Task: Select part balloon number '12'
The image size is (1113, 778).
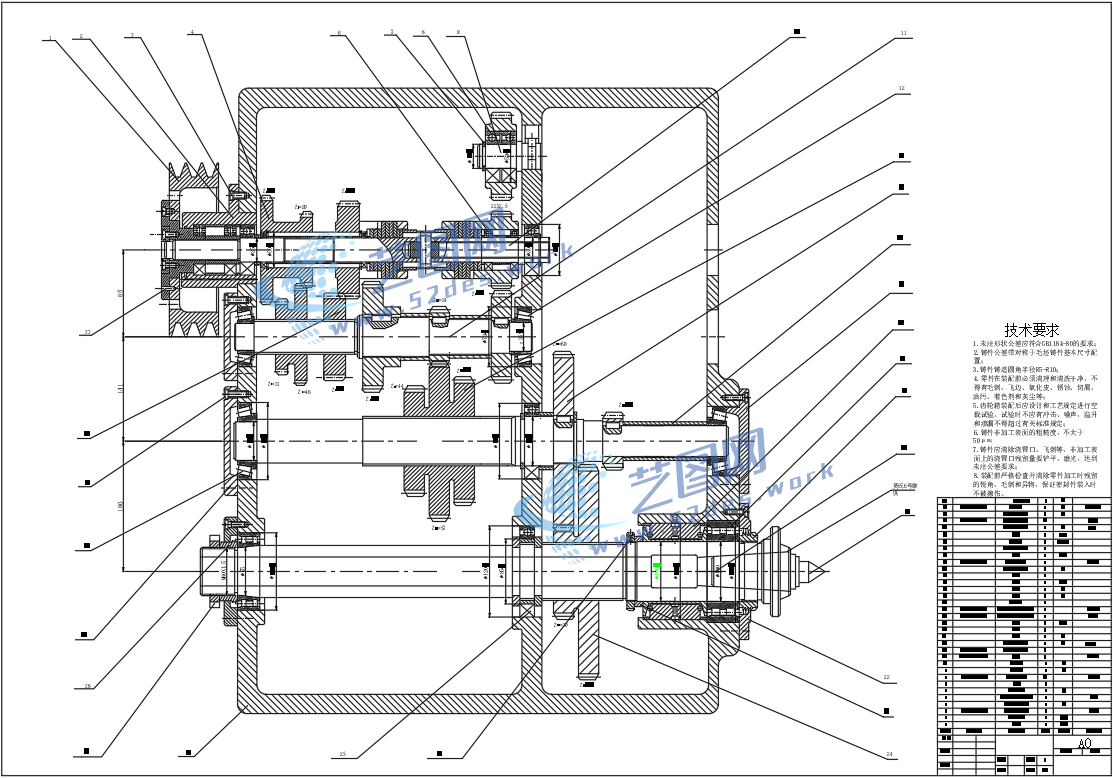Action: point(901,89)
